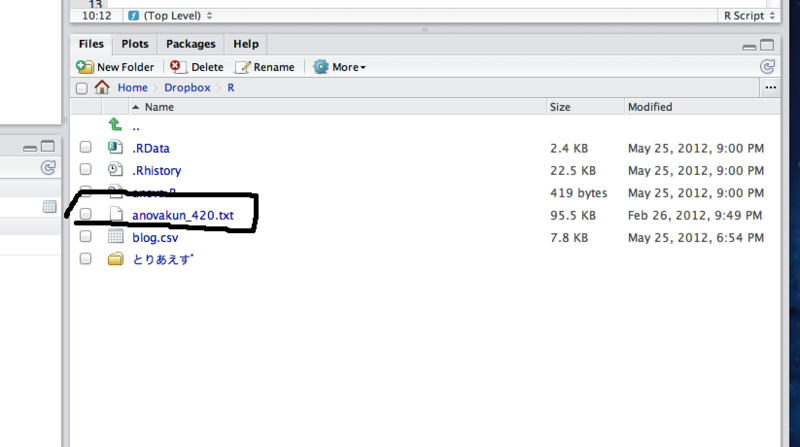
Task: Open the とりあえず folder
Action: [163, 260]
